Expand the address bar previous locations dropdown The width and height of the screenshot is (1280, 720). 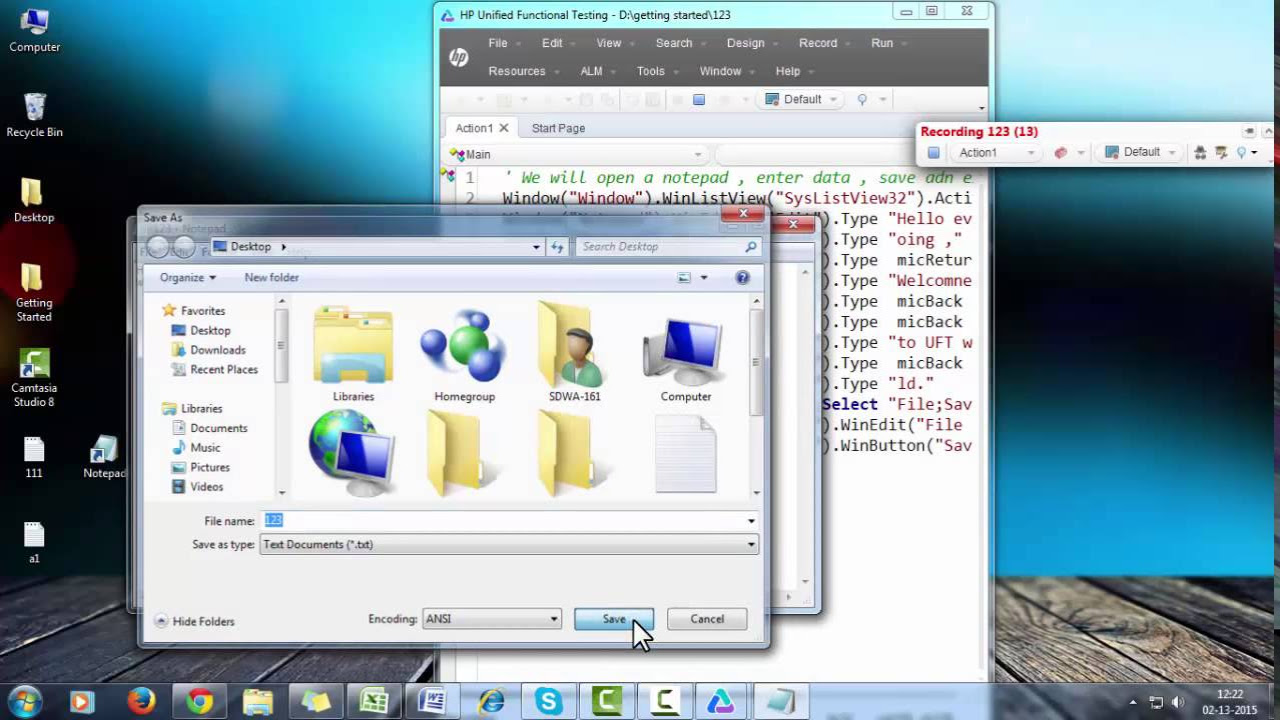536,247
